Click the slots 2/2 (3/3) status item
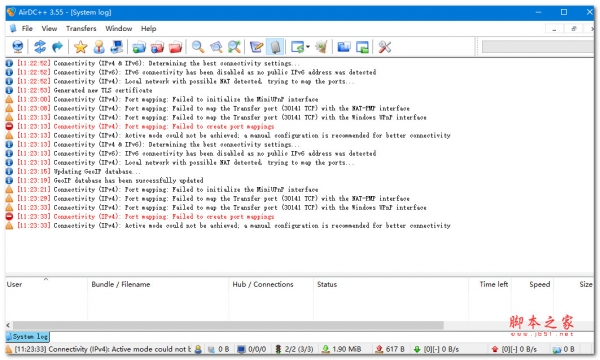Viewport: 600px width, 360px height. [294, 349]
